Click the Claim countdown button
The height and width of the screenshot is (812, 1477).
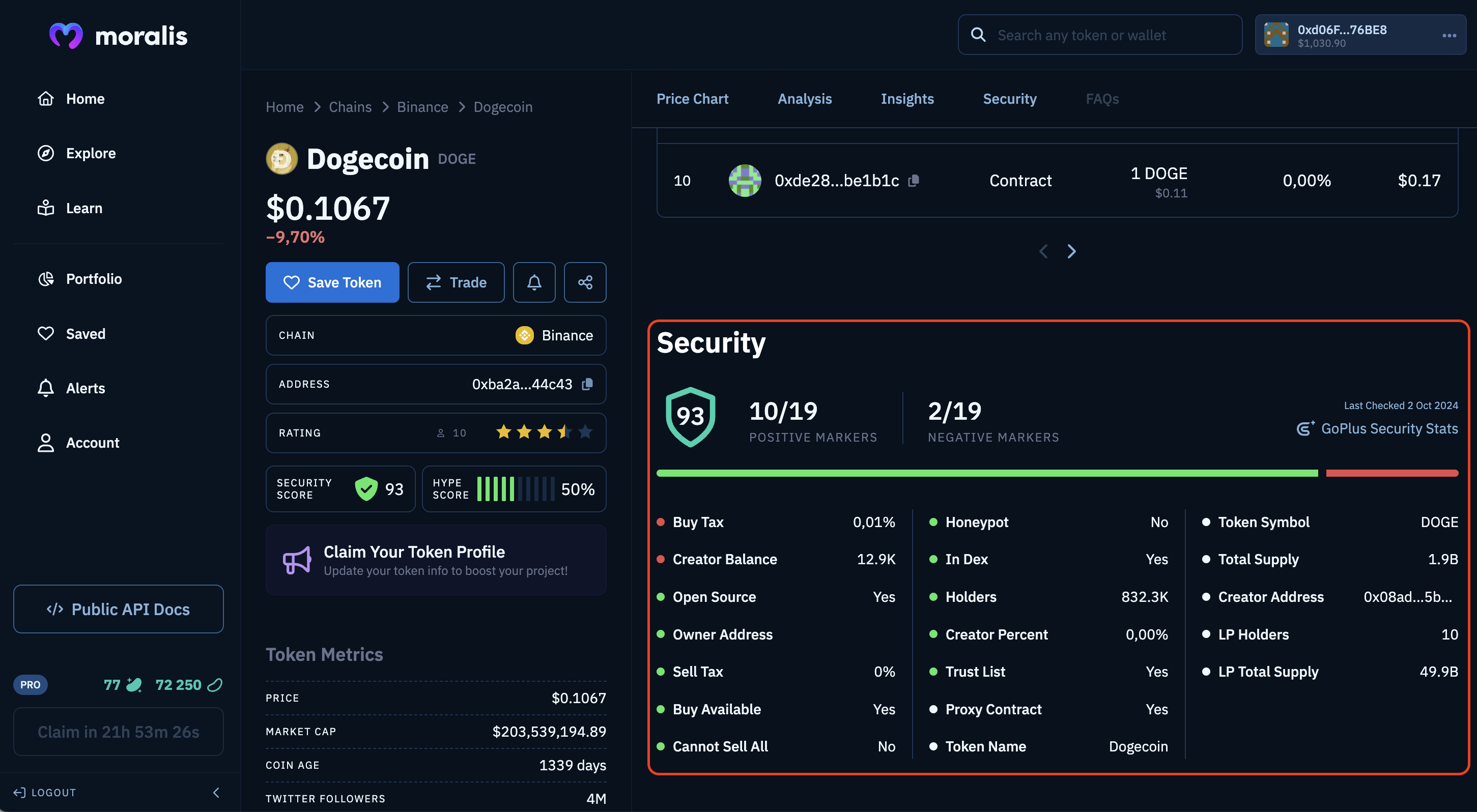[118, 731]
